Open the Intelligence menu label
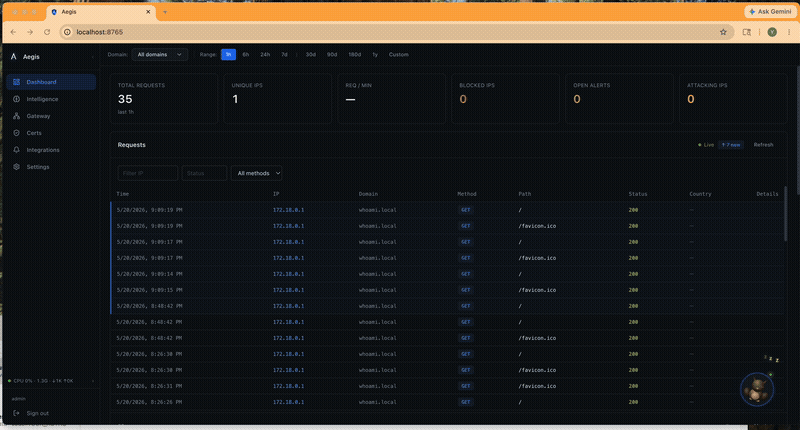The width and height of the screenshot is (800, 430). [42, 99]
